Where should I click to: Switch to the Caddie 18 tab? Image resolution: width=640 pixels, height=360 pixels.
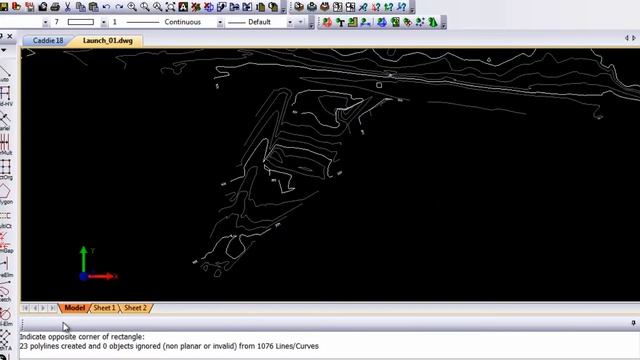tap(48, 41)
